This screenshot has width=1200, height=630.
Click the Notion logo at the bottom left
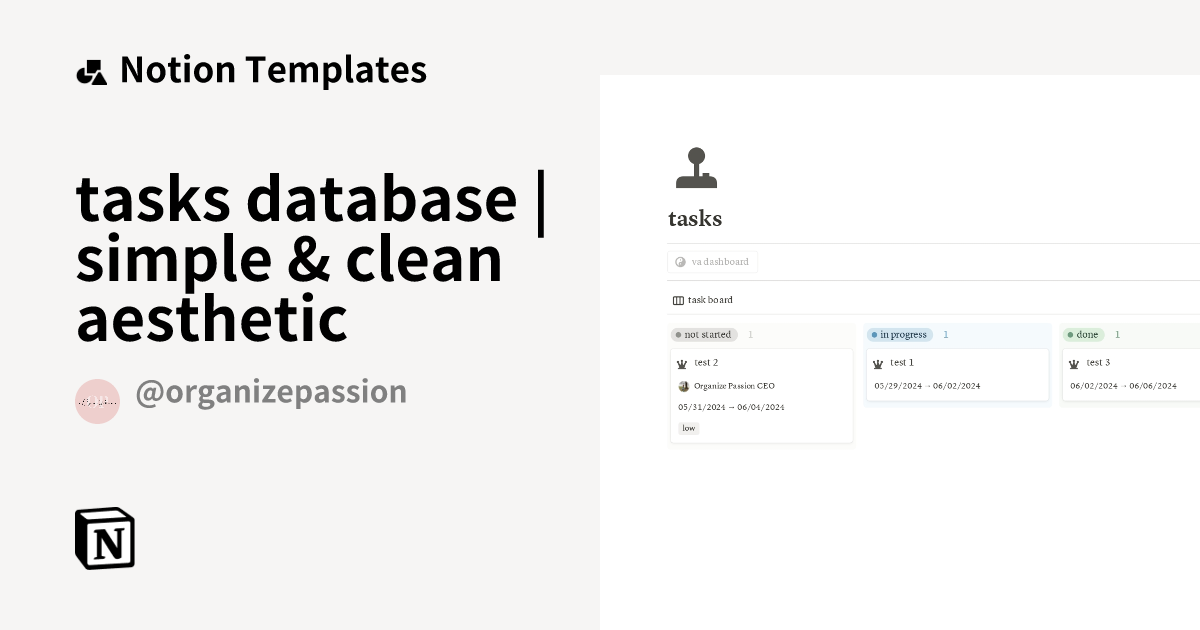pyautogui.click(x=105, y=538)
